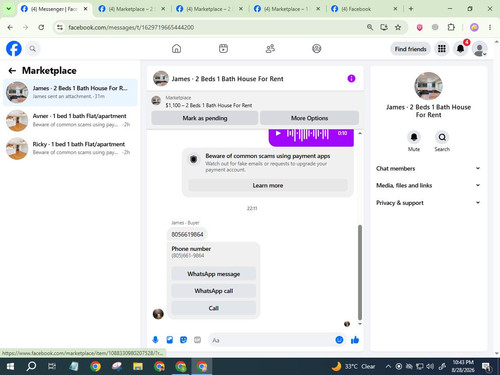Switch to the second Marketplace browser tab

coord(132,9)
